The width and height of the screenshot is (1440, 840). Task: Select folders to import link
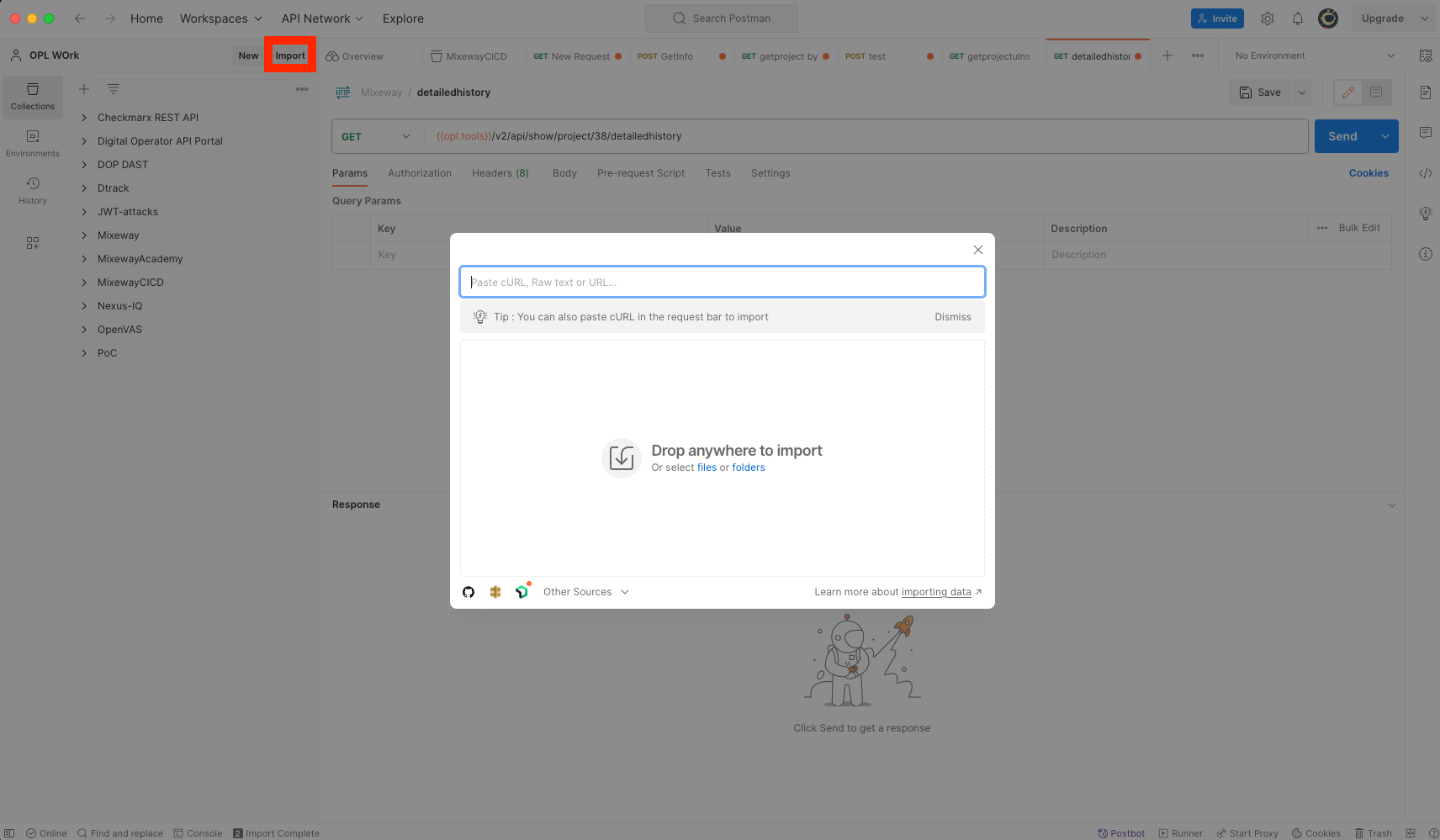749,468
